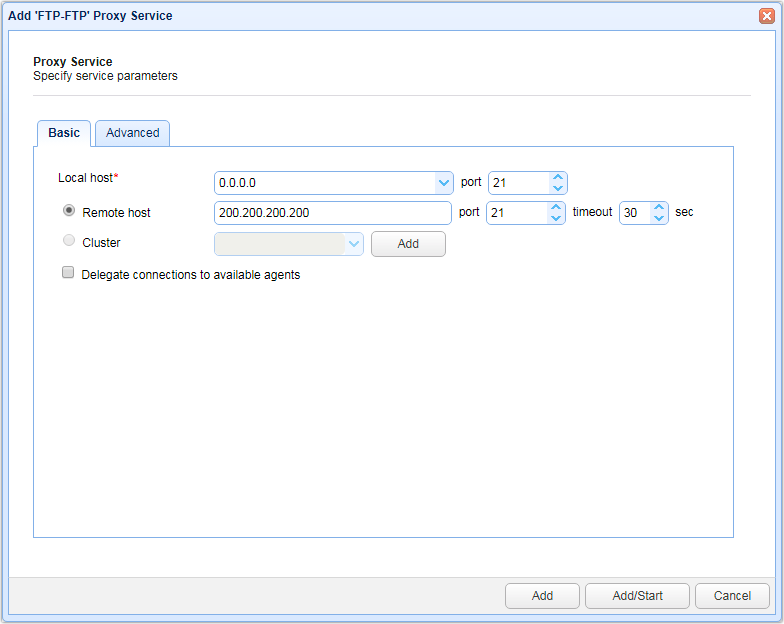Viewport: 784px width, 624px height.
Task: Switch to the Advanced tab
Action: pyautogui.click(x=132, y=133)
